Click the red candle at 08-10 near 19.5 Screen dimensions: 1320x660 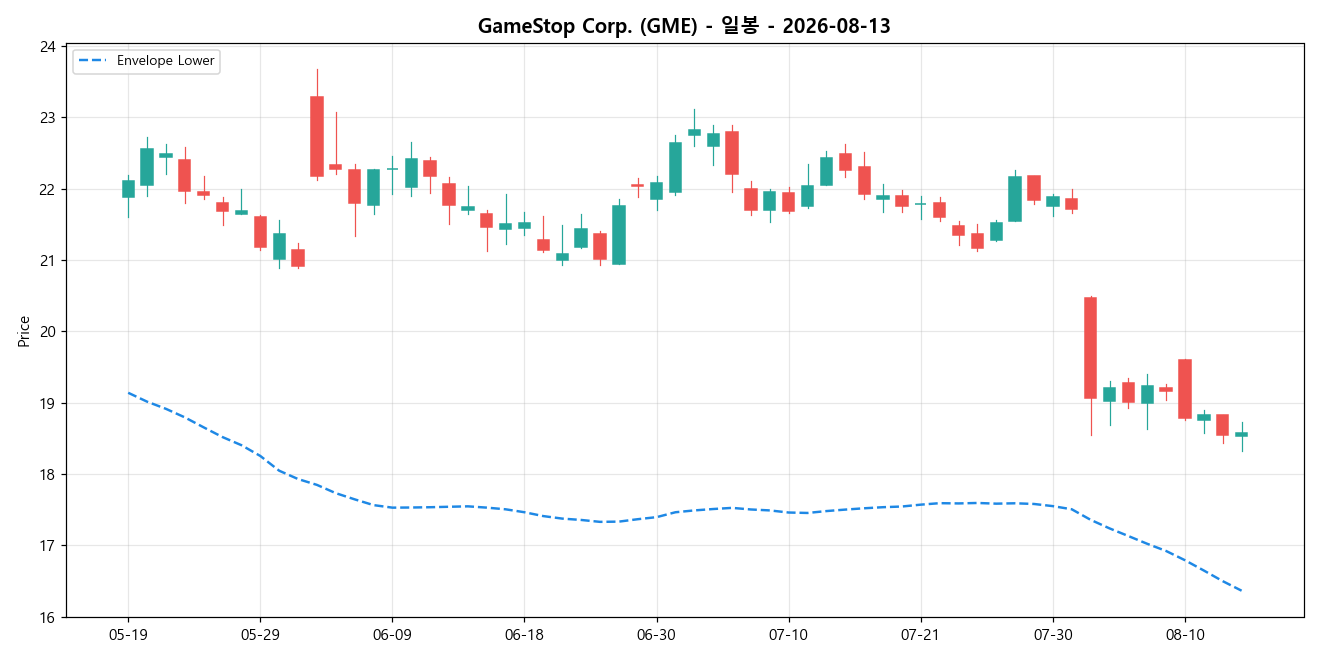click(x=1185, y=389)
